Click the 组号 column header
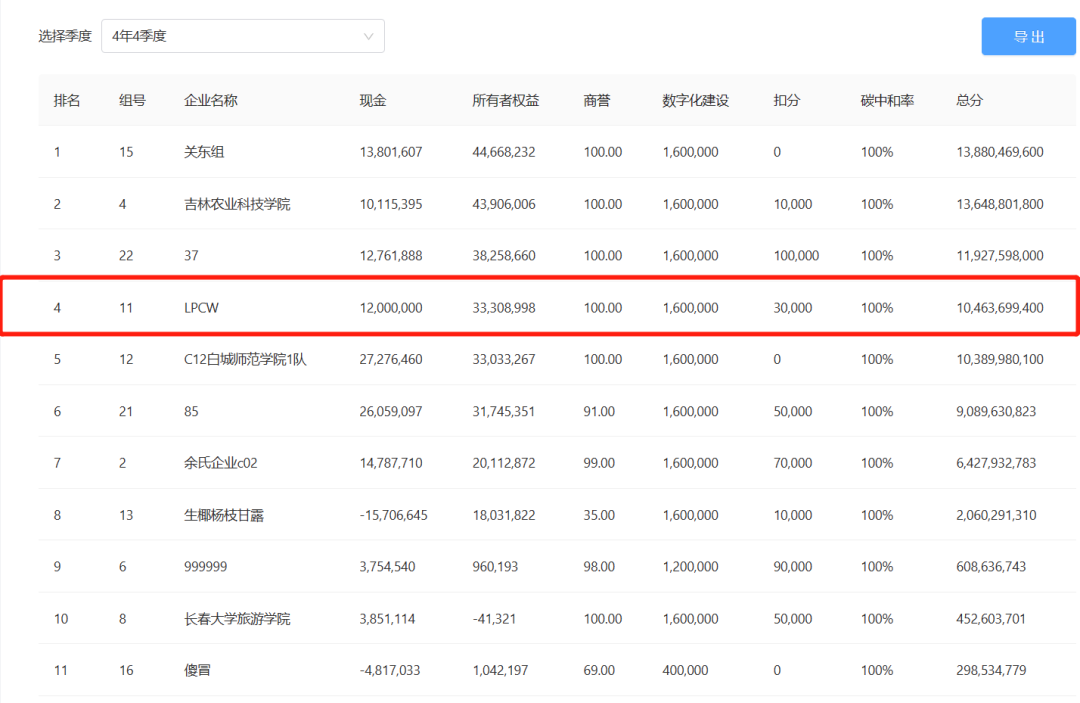This screenshot has height=703, width=1080. pyautogui.click(x=132, y=101)
